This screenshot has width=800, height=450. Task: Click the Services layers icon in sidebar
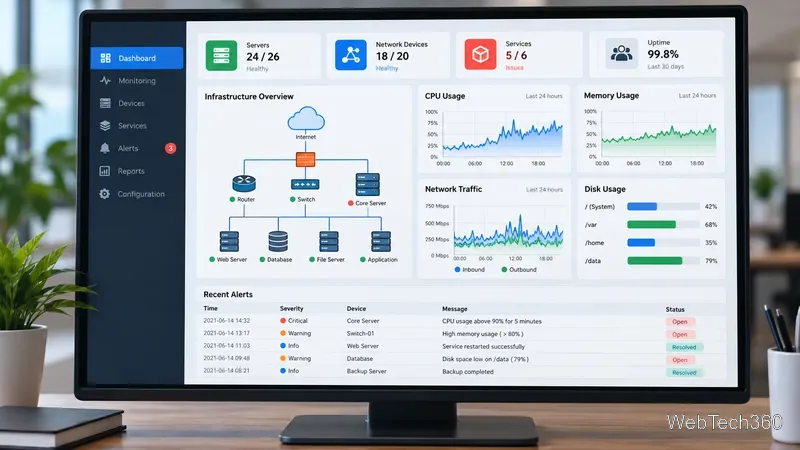click(105, 126)
